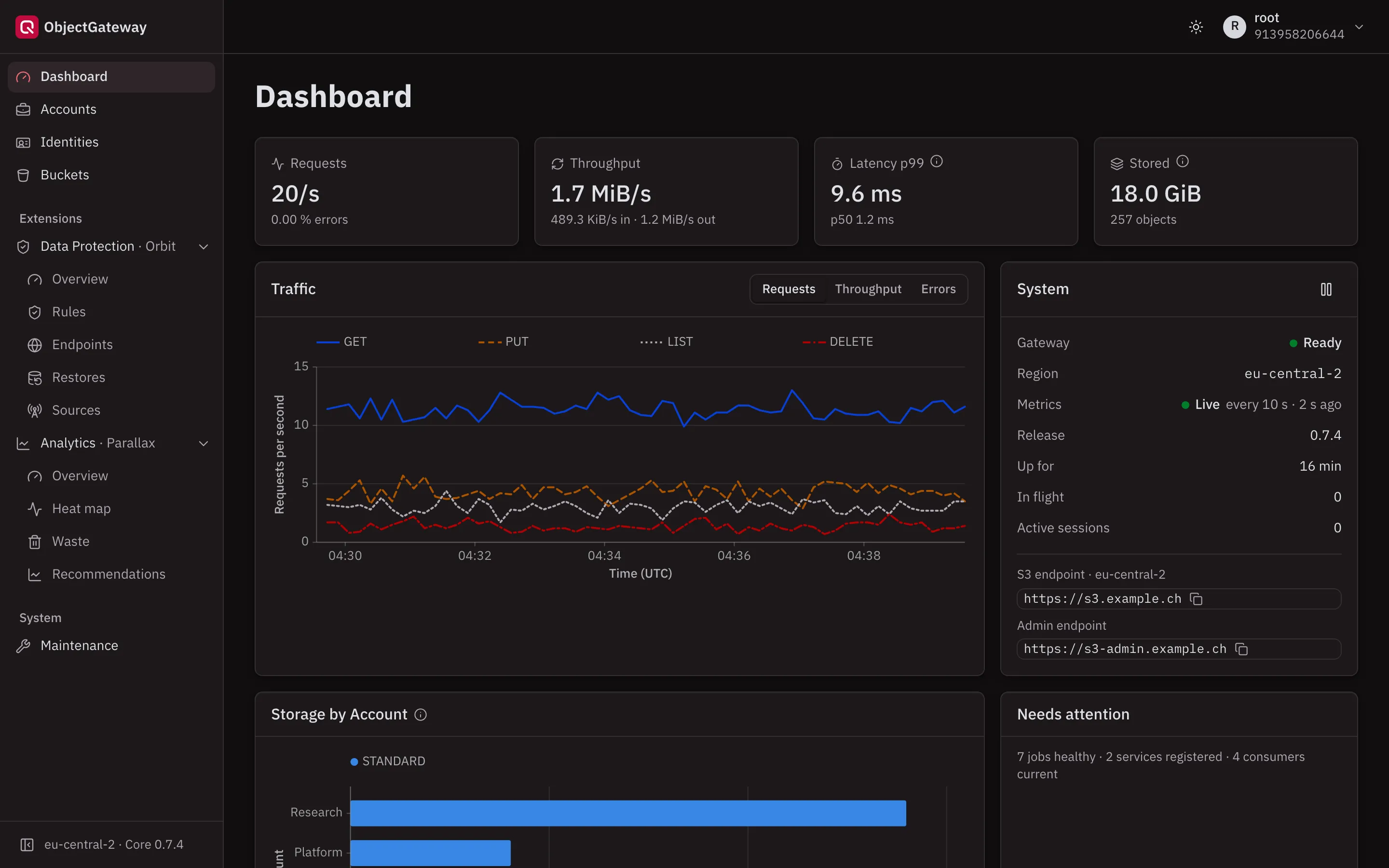Open Accounts in the sidebar
Image resolution: width=1389 pixels, height=868 pixels.
111,109
